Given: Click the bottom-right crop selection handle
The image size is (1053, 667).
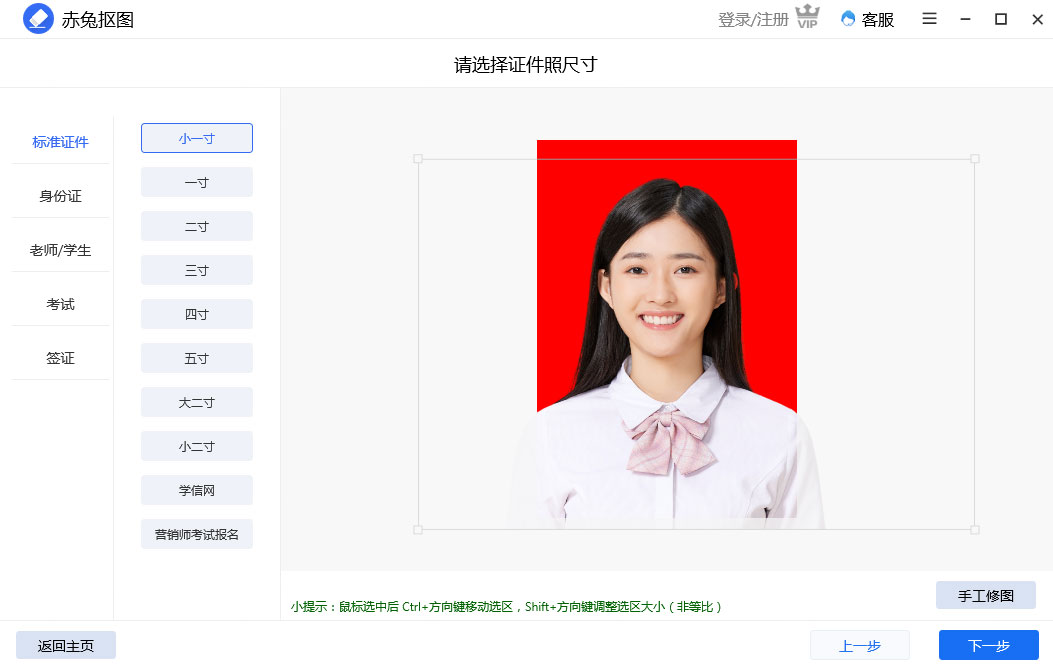Looking at the screenshot, I should point(975,529).
